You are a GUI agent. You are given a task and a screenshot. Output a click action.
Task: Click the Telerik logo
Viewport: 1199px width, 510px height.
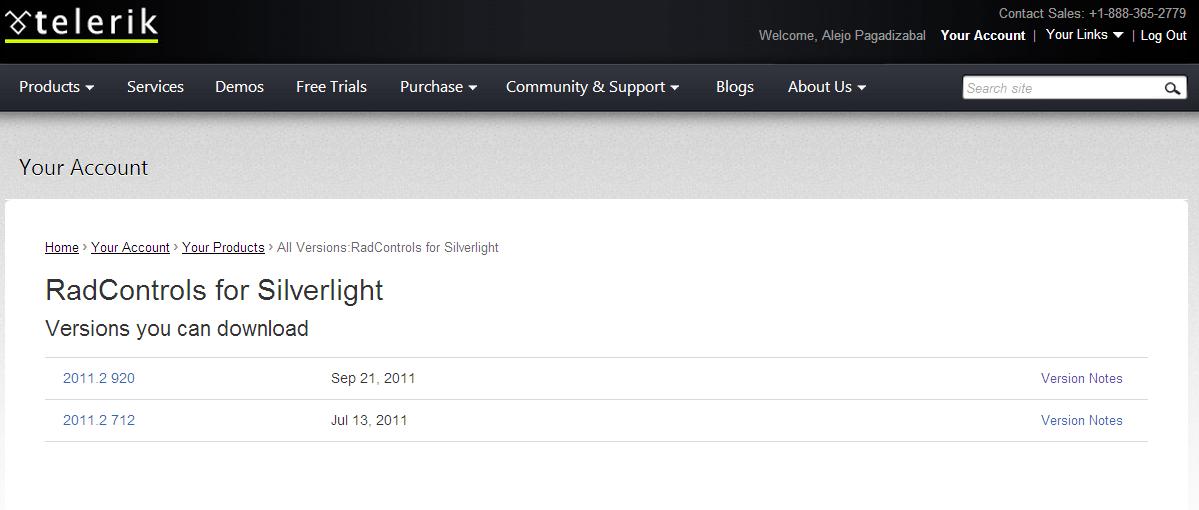[81, 24]
